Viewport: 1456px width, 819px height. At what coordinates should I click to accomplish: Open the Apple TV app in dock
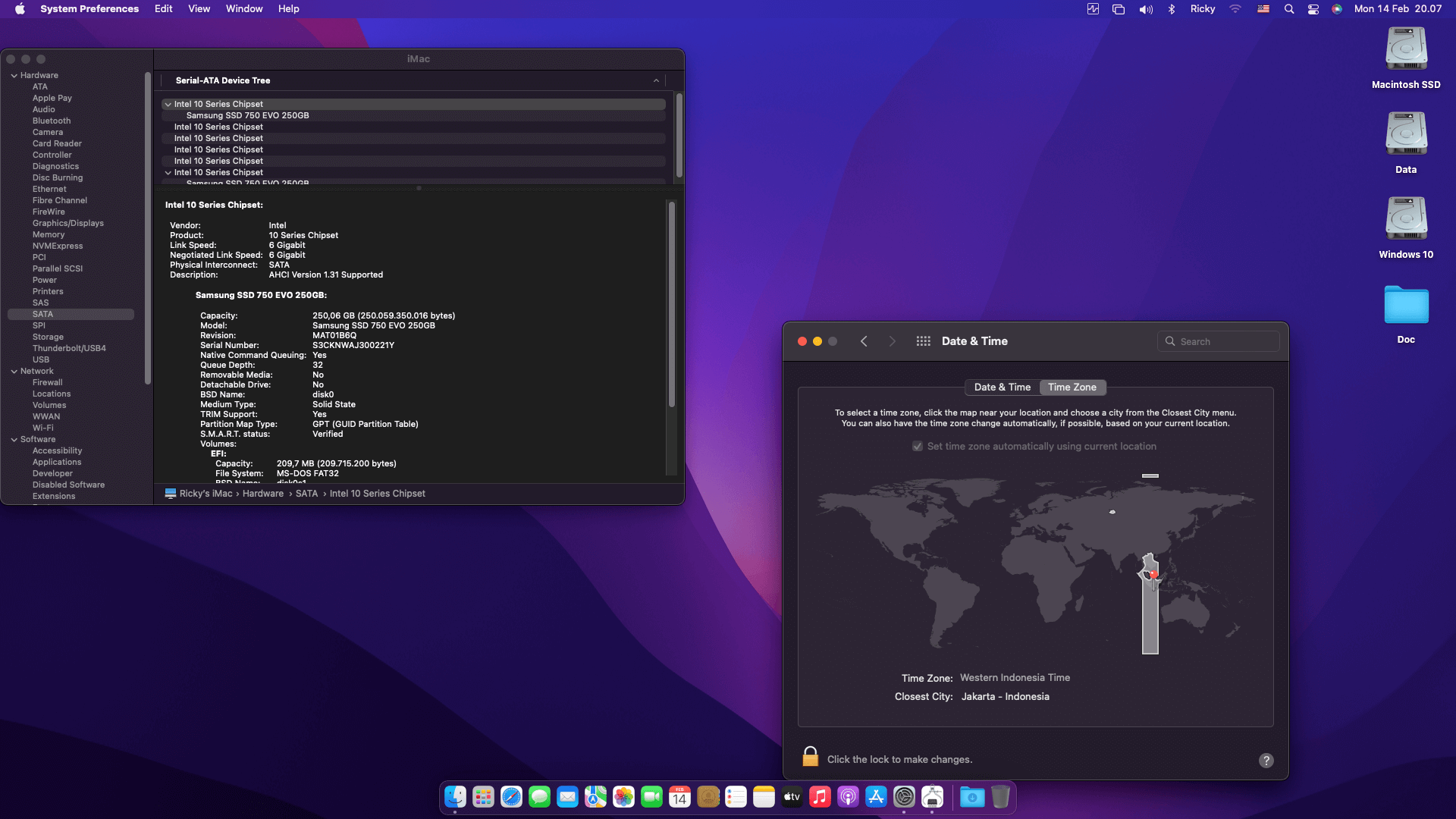792,797
